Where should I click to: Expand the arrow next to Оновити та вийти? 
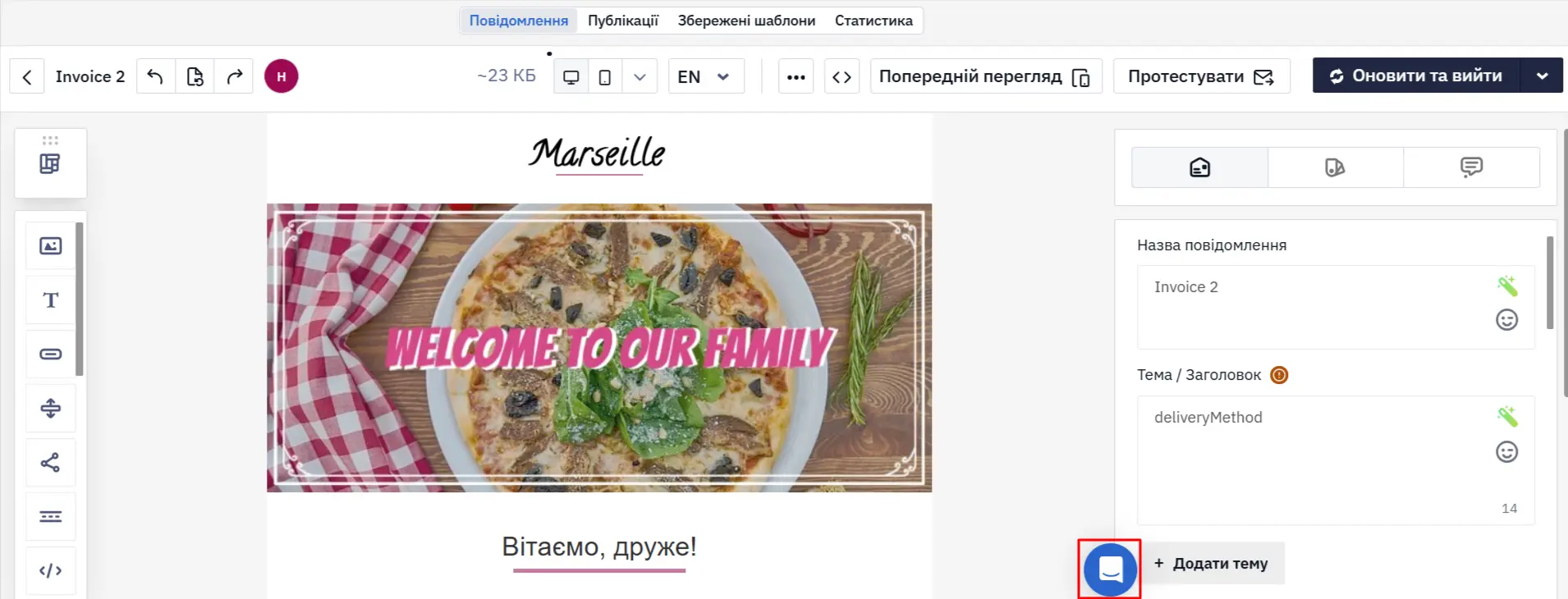pos(1542,75)
